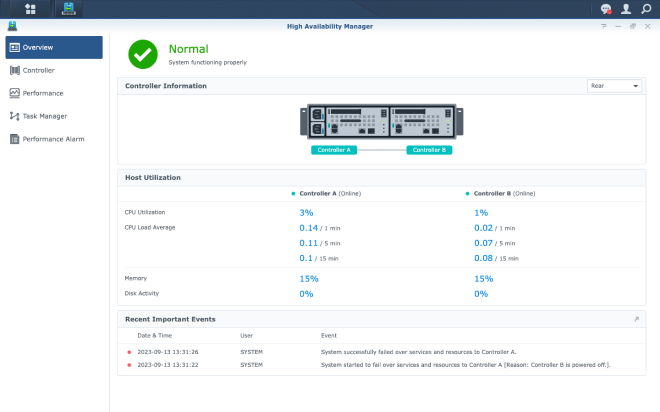Image resolution: width=660 pixels, height=412 pixels.
Task: Click the window help question mark icon
Action: coord(604,26)
